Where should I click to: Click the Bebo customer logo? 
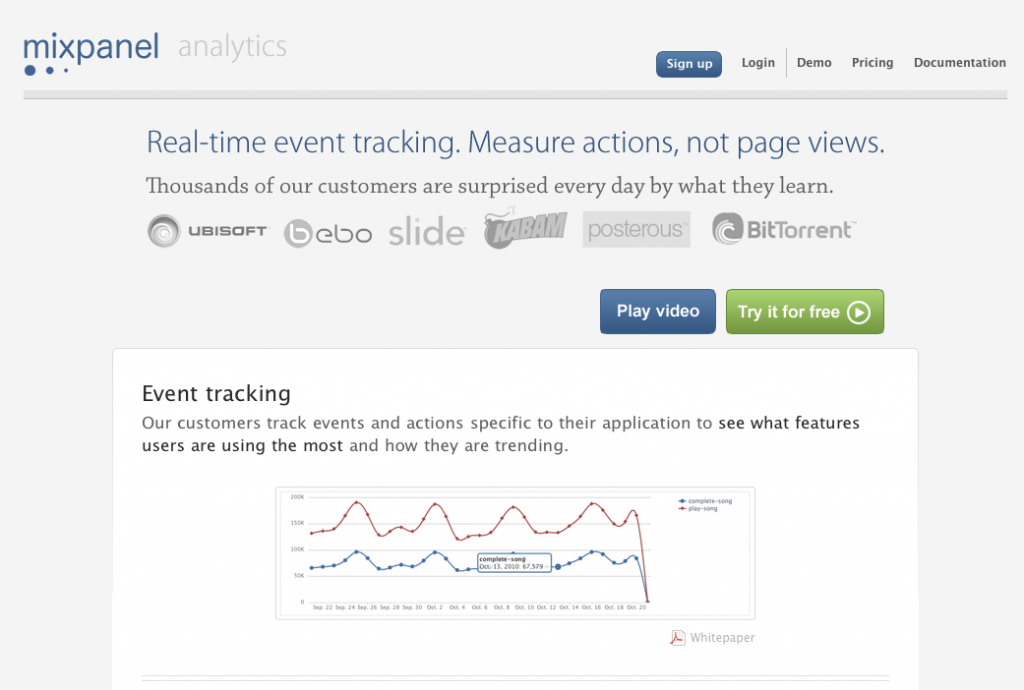(x=328, y=233)
